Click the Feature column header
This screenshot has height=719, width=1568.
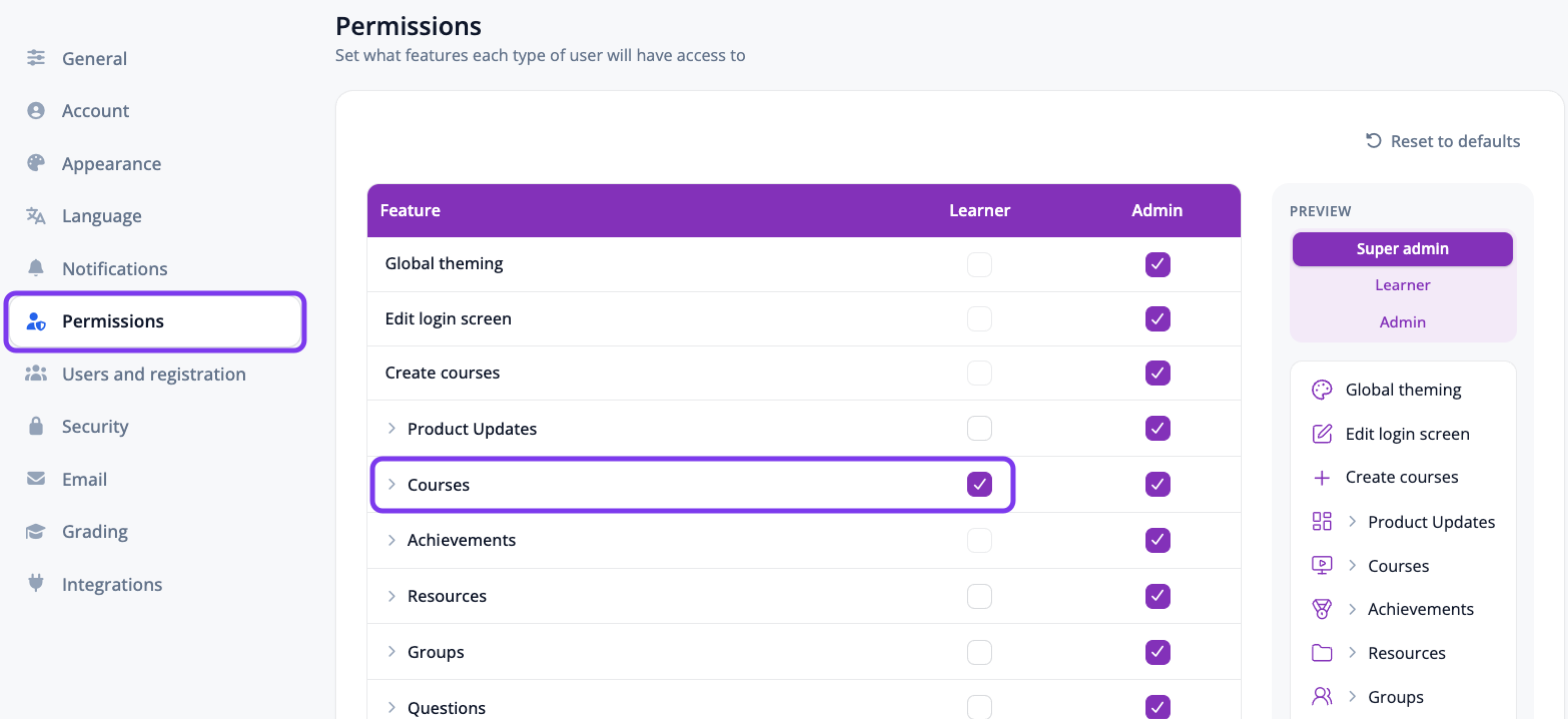tap(410, 210)
